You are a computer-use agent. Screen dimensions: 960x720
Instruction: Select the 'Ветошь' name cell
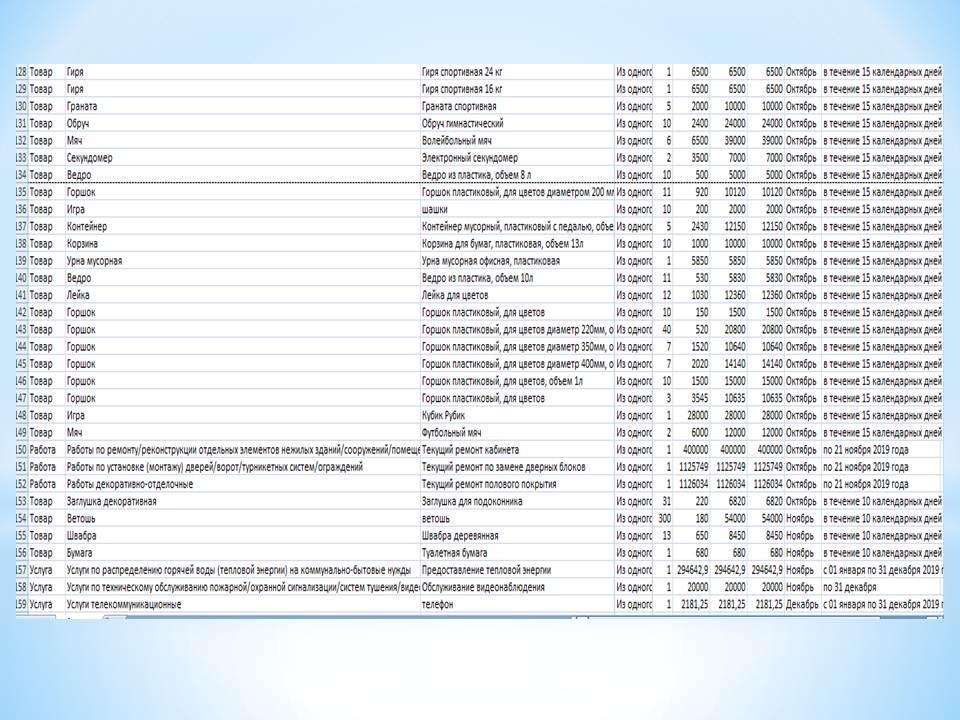coord(242,518)
